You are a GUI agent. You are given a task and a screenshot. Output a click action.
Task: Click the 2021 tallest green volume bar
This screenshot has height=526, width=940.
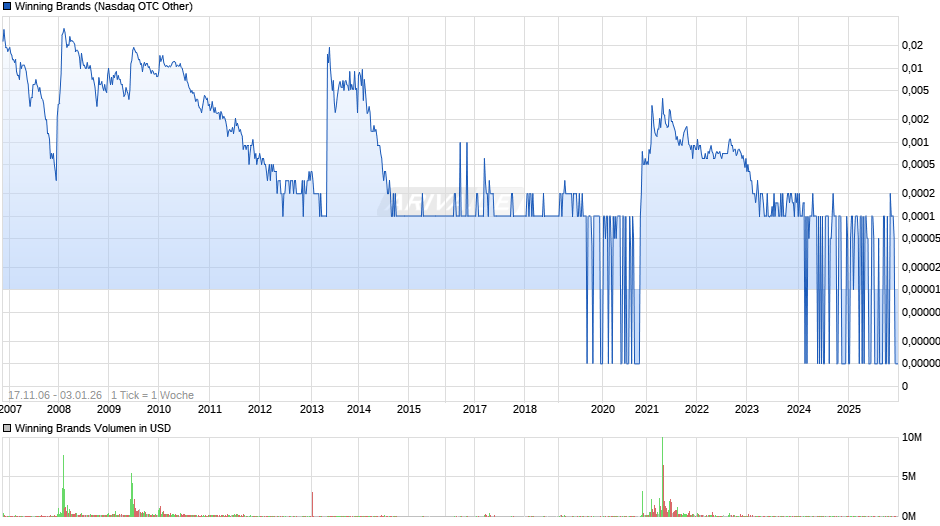(662, 477)
